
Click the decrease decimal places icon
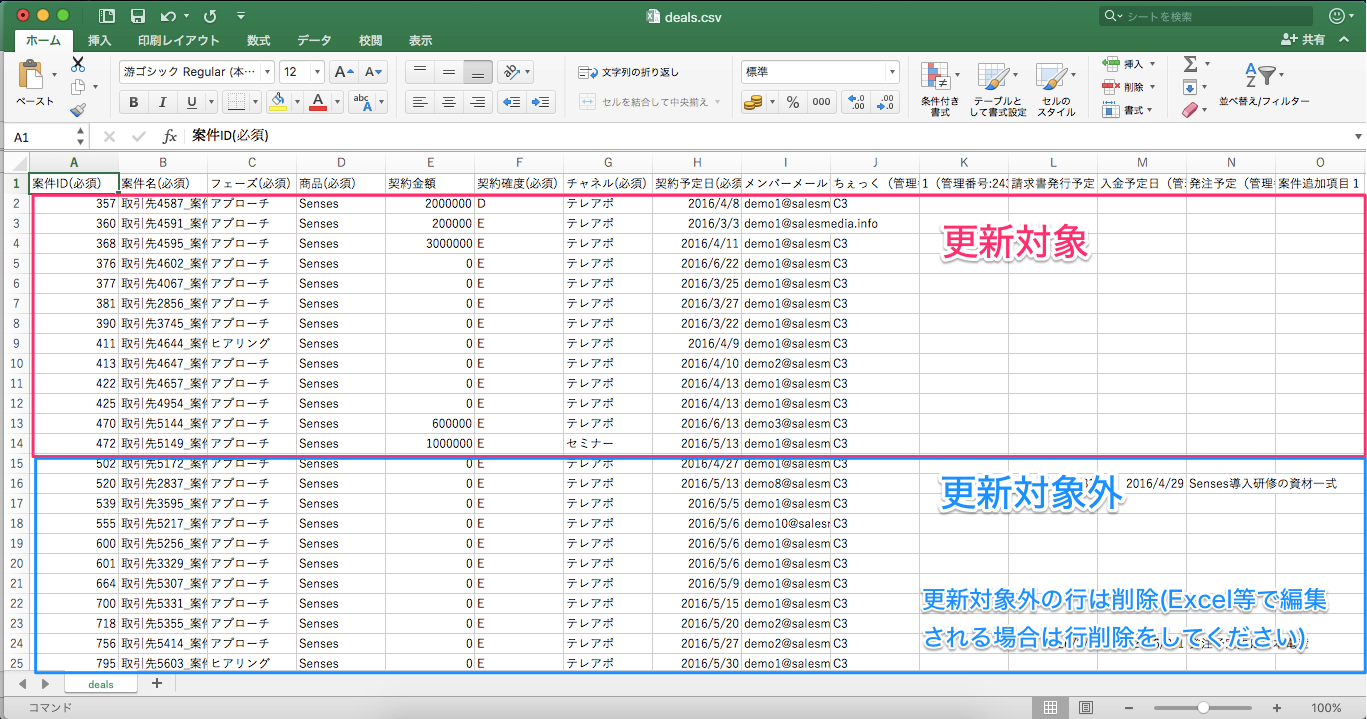coord(886,102)
